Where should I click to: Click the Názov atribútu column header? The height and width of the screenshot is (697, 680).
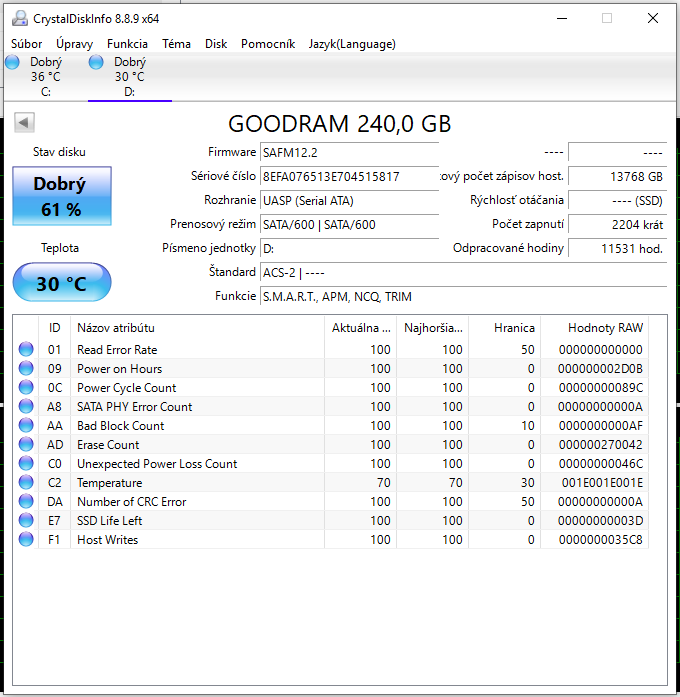tap(197, 328)
